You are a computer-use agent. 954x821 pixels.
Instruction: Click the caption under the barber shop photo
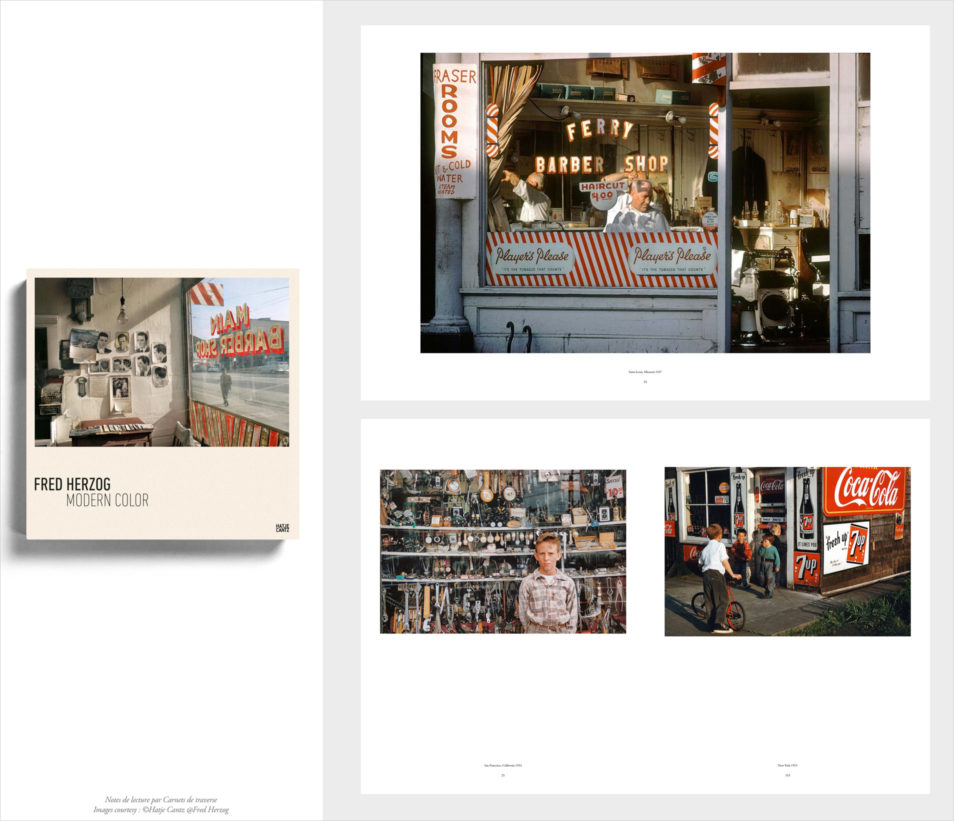pyautogui.click(x=645, y=372)
